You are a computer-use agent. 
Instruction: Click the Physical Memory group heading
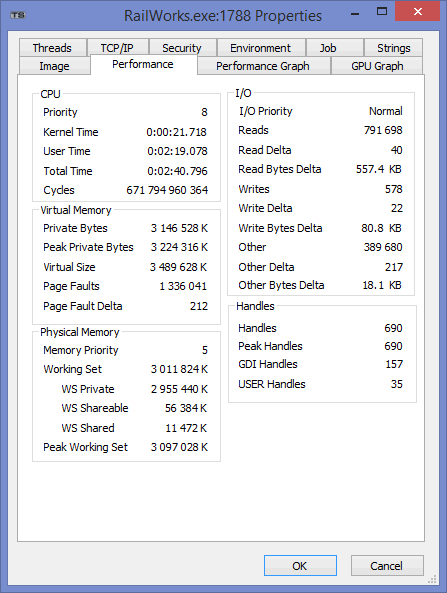(80, 332)
